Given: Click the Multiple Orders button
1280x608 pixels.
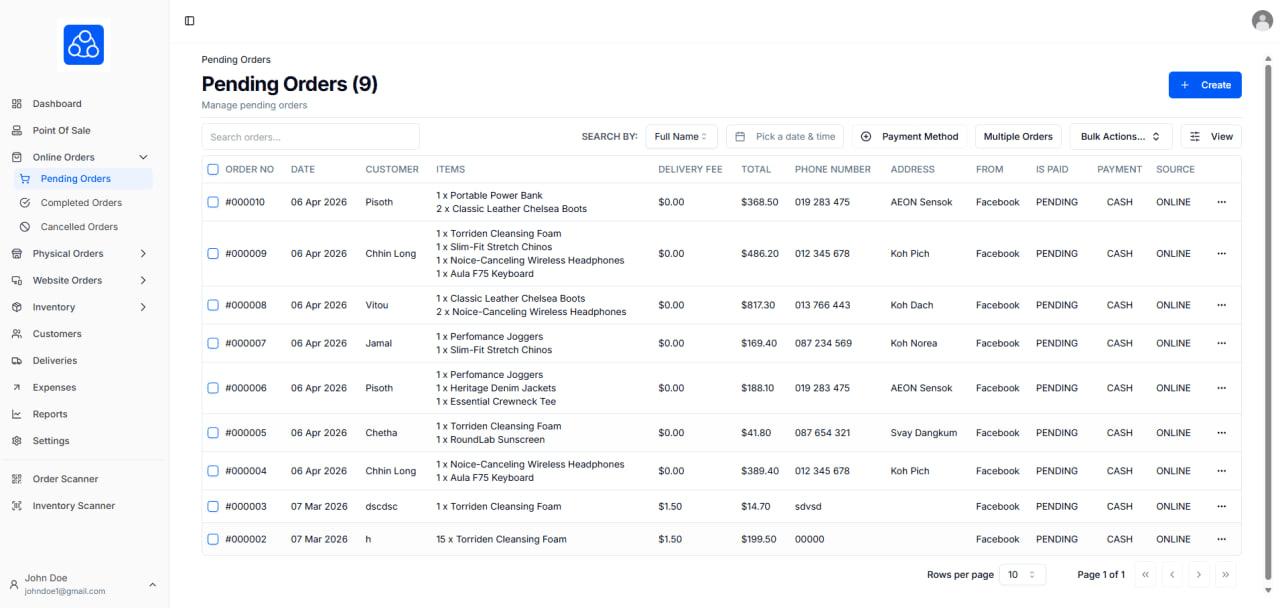Looking at the screenshot, I should 1018,137.
